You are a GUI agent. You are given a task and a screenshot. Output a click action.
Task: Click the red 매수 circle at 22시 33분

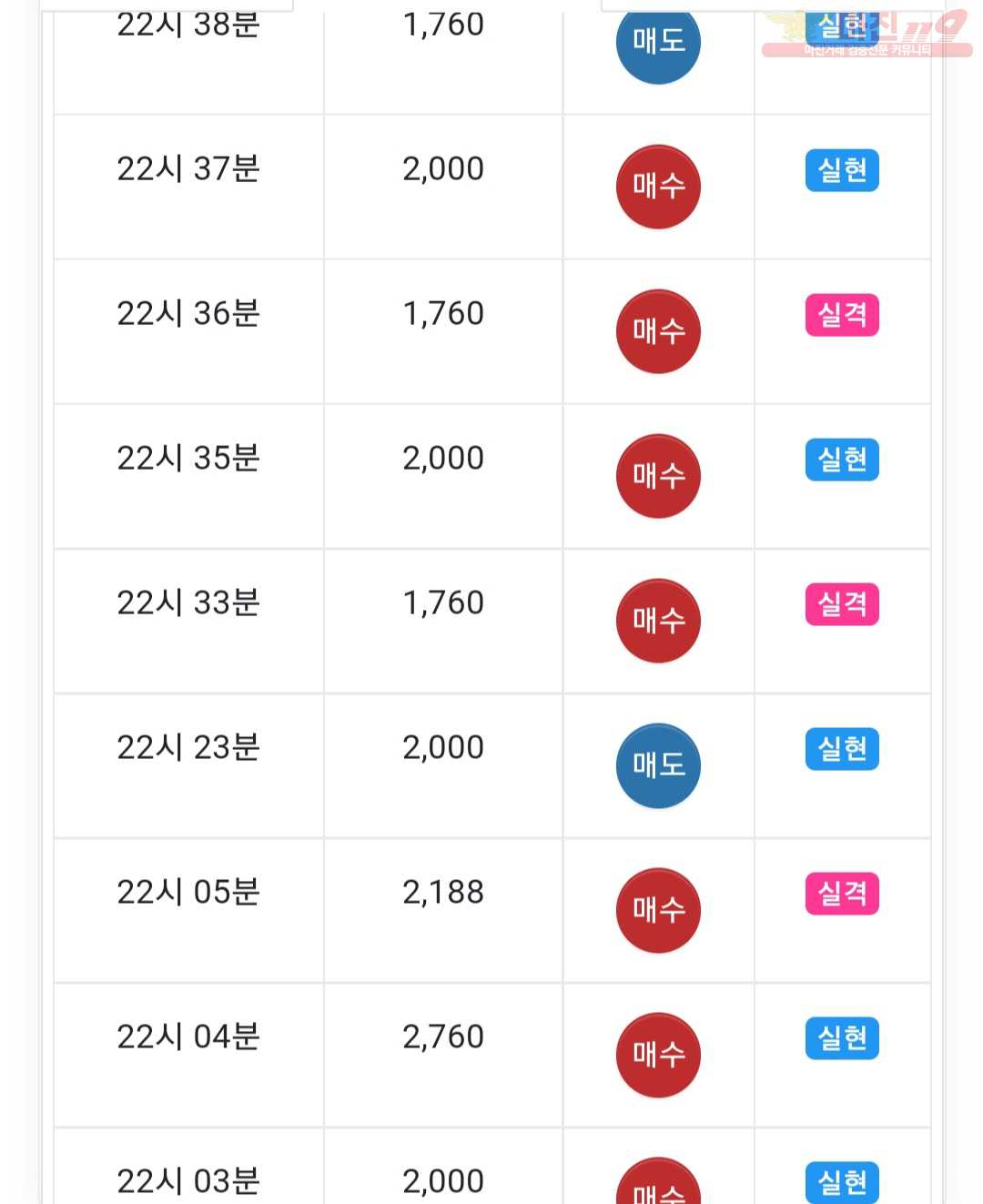point(658,621)
